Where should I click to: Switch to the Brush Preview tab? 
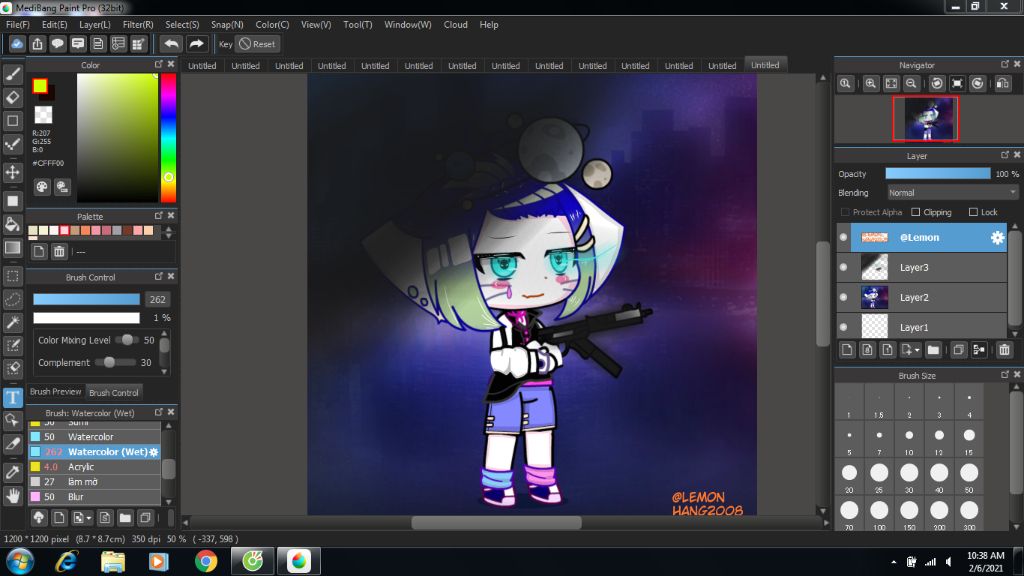(56, 392)
